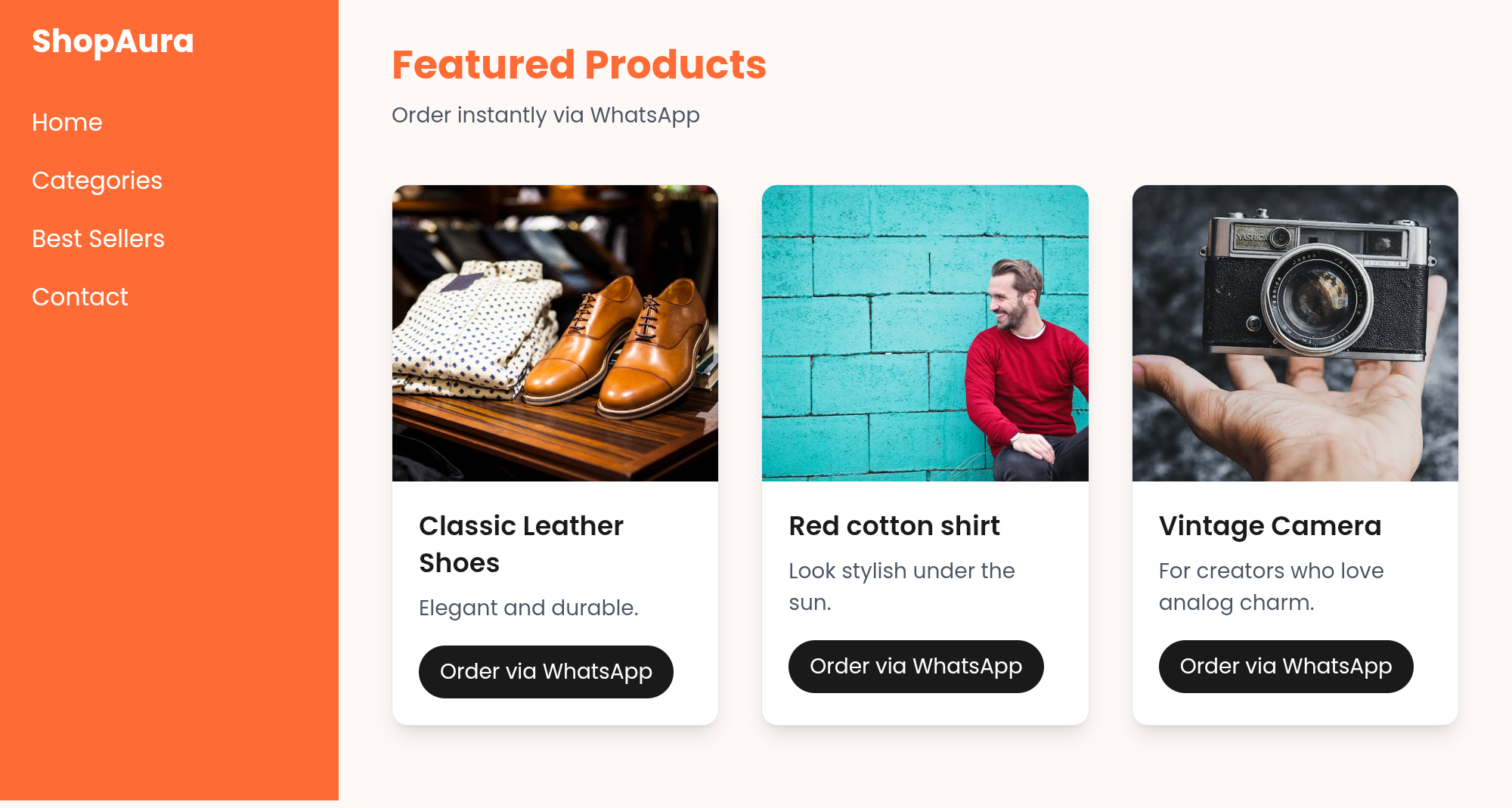1512x808 pixels.
Task: Order the Vintage Camera via WhatsApp
Action: coord(1285,667)
